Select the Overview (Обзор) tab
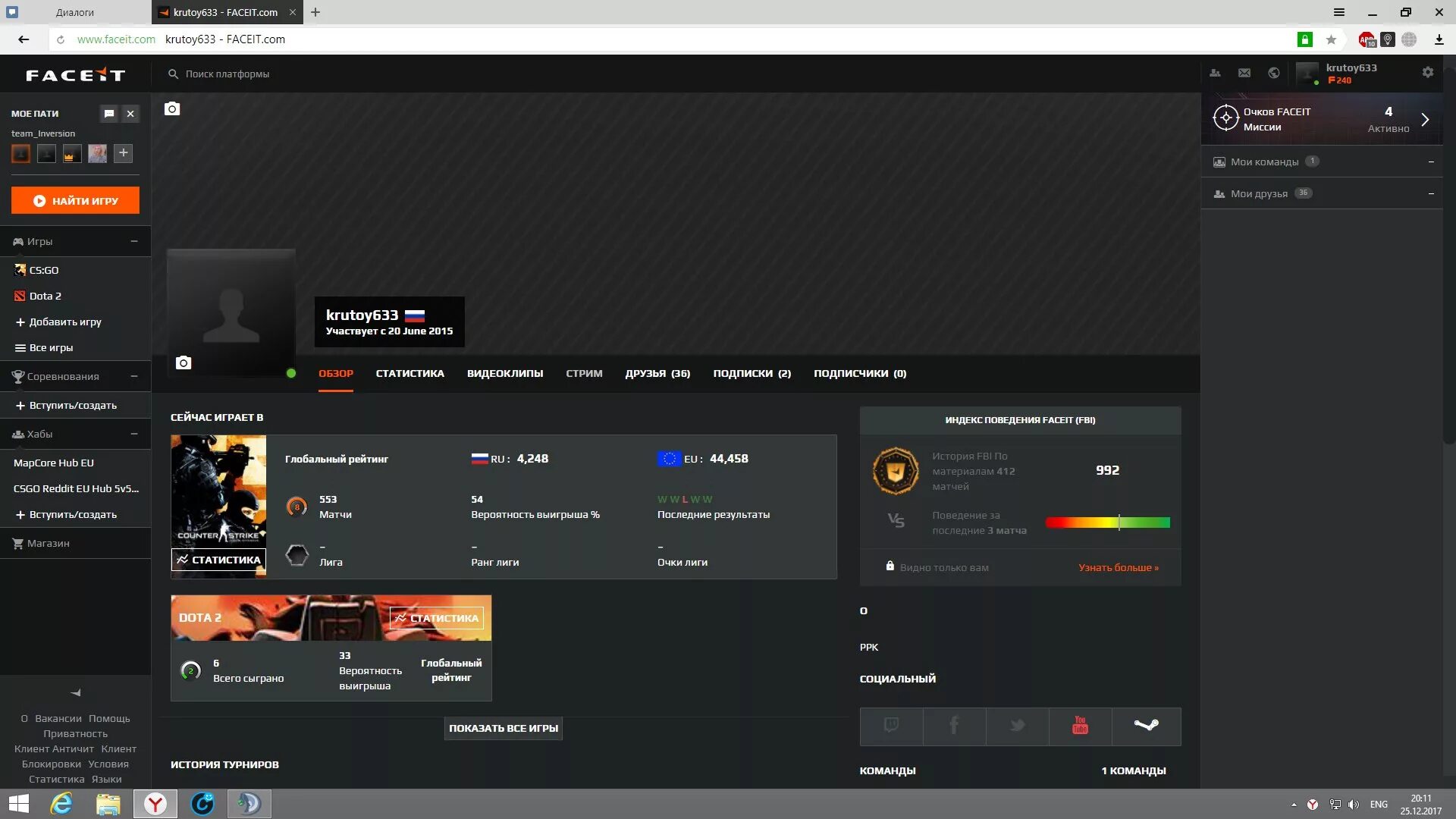1456x819 pixels. point(336,373)
